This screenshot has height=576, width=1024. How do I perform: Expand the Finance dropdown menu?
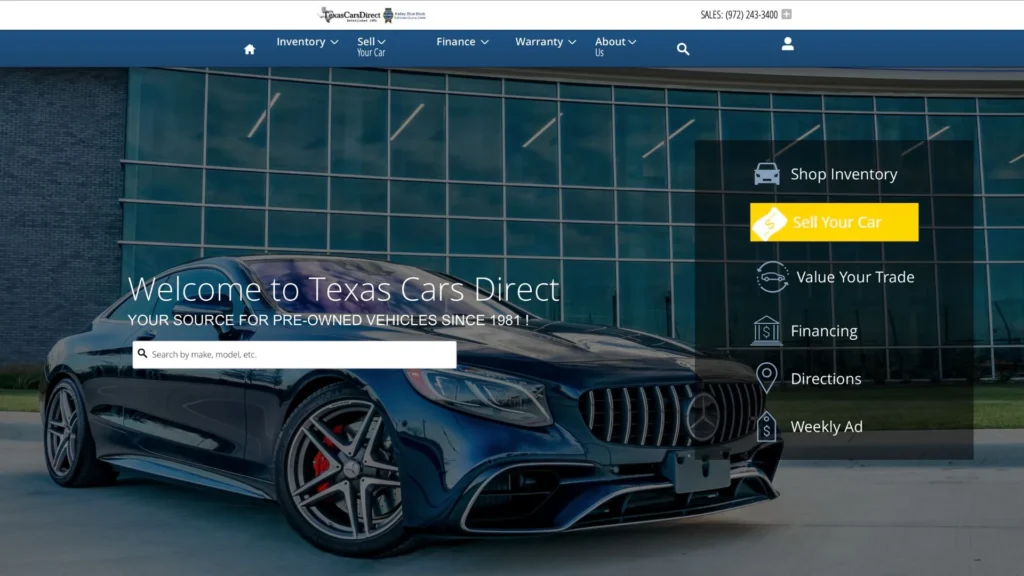click(x=462, y=42)
